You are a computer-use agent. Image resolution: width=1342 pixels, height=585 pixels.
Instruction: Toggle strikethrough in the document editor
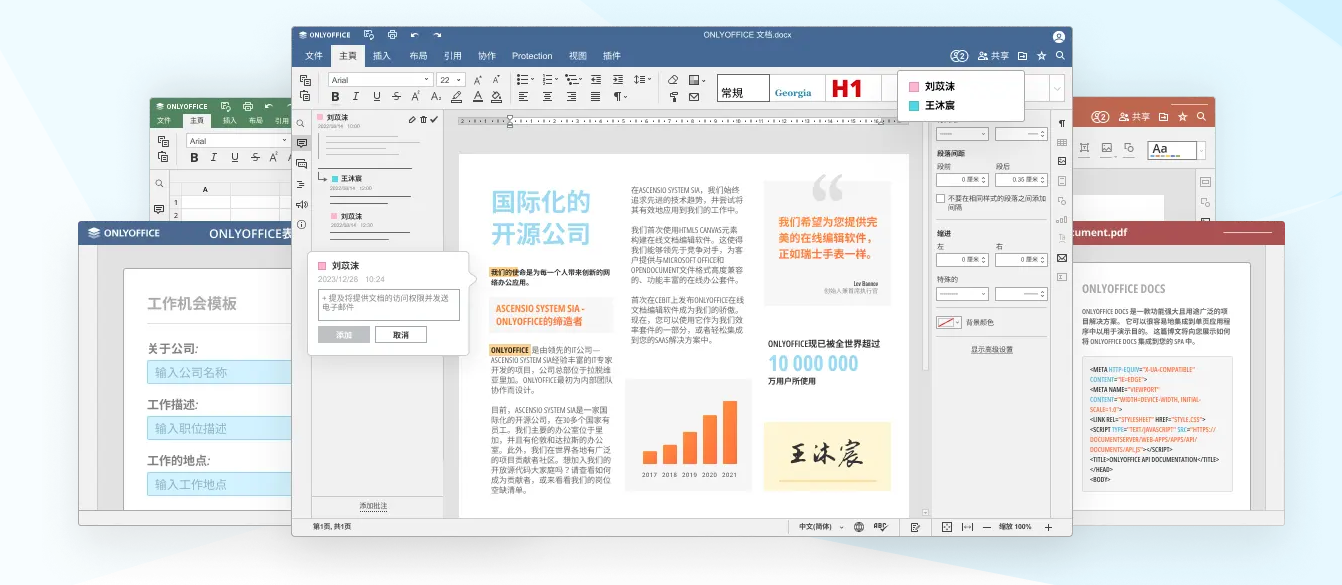pyautogui.click(x=397, y=97)
